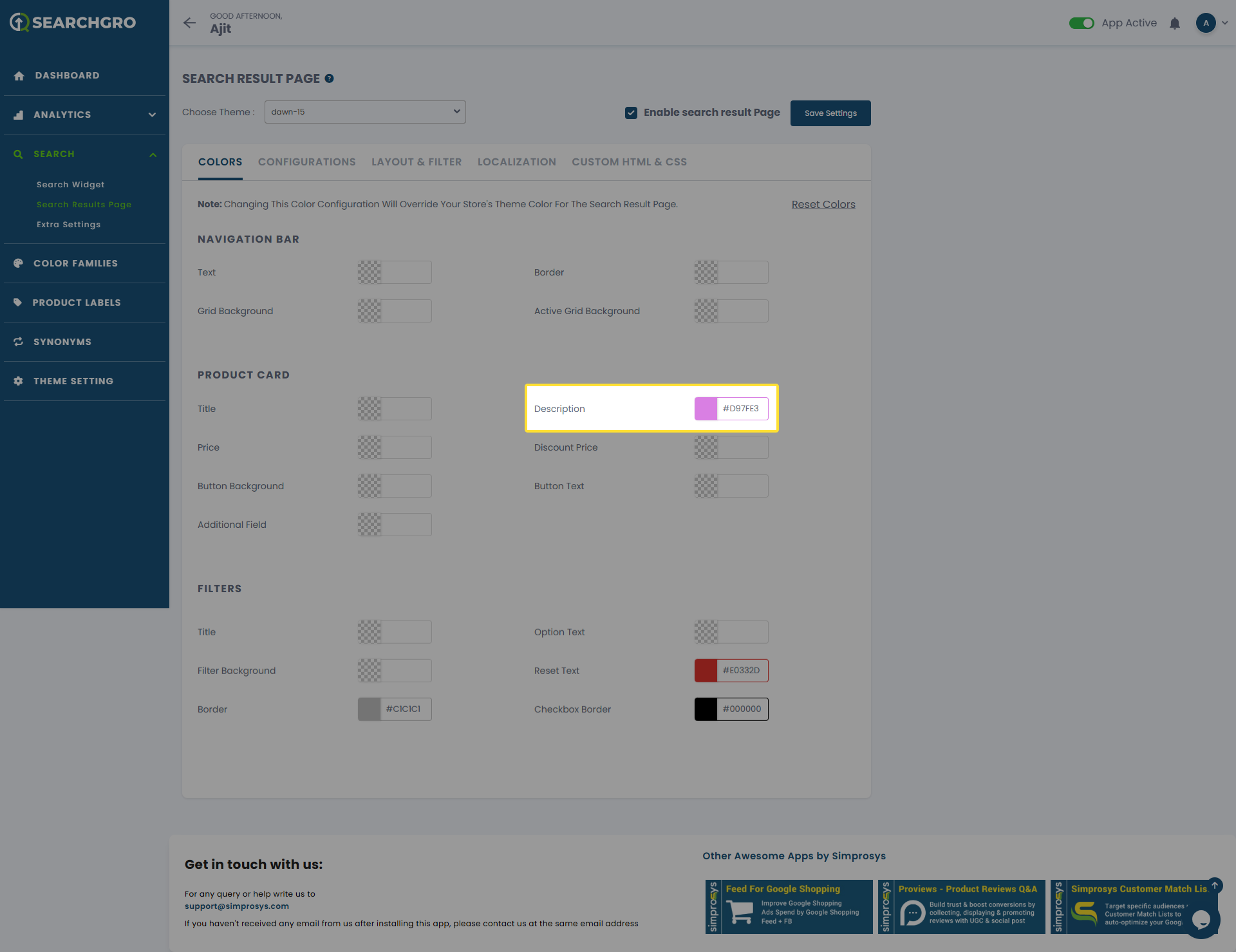Uncheck Enable search result Page checkbox
The image size is (1236, 952).
pyautogui.click(x=631, y=113)
